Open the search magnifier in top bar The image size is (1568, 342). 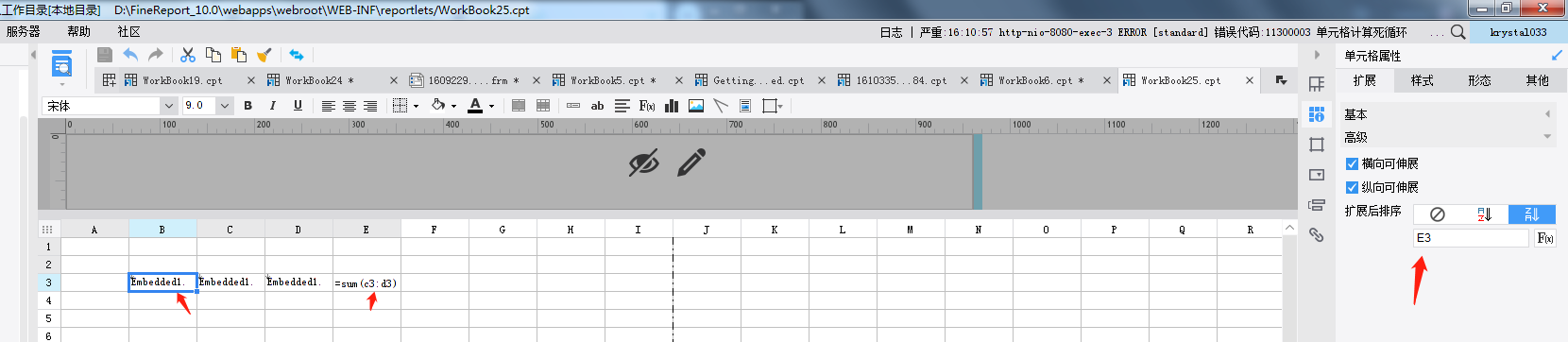click(1458, 32)
